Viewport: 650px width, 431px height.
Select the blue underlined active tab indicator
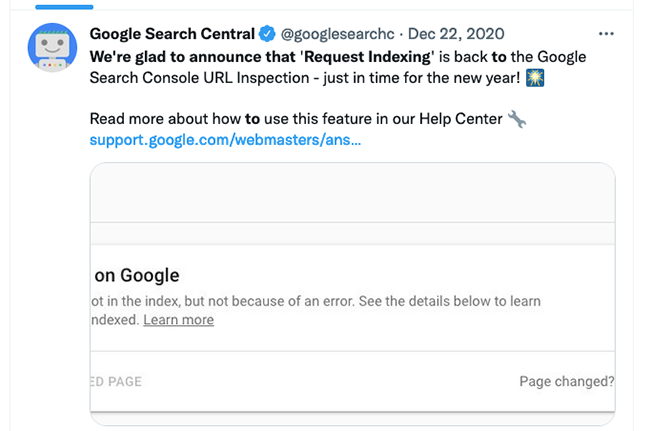64,7
